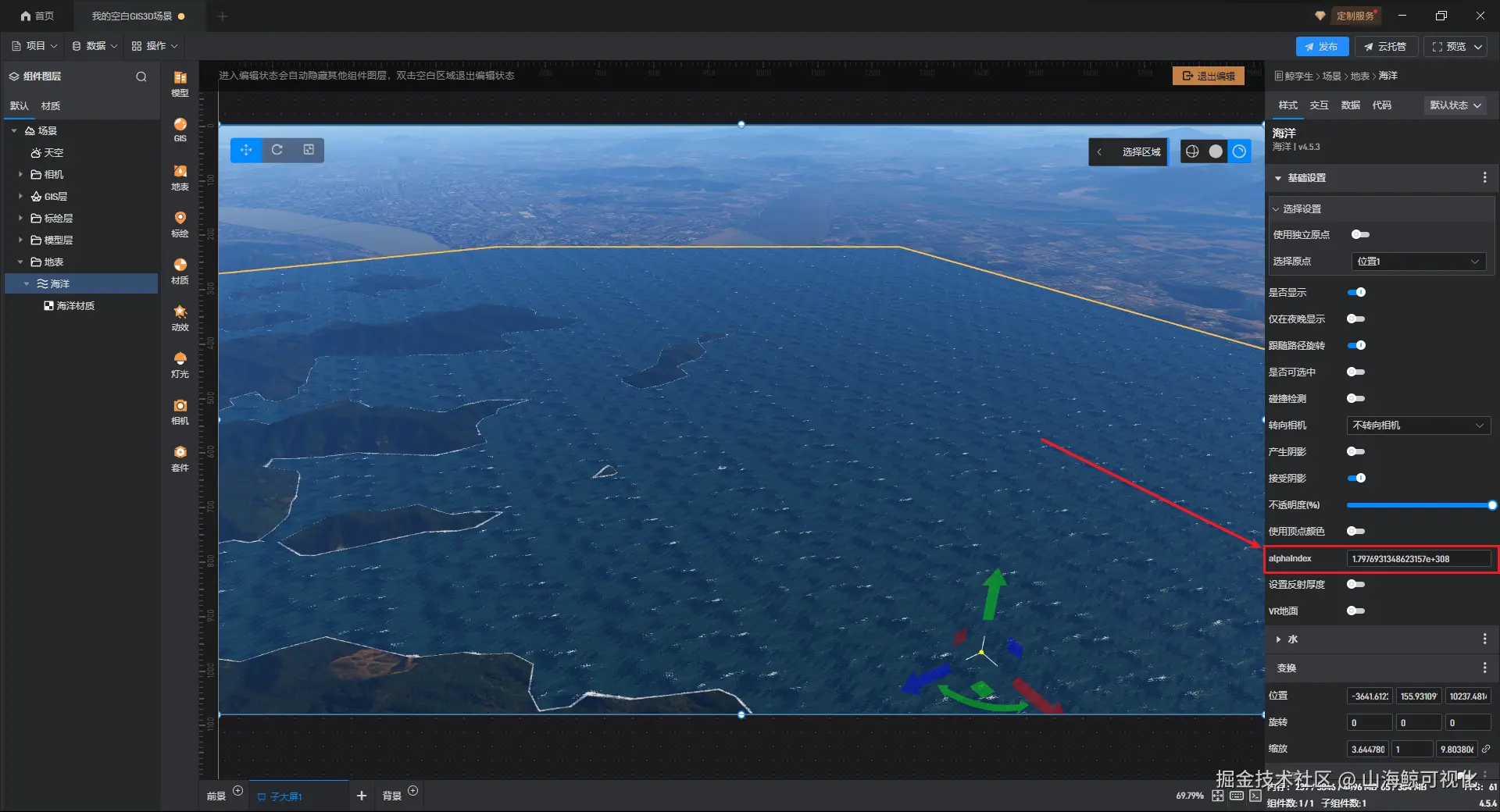Screen dimensions: 1500x812
Task: Toggle 是否显示 switch off
Action: click(x=1357, y=292)
